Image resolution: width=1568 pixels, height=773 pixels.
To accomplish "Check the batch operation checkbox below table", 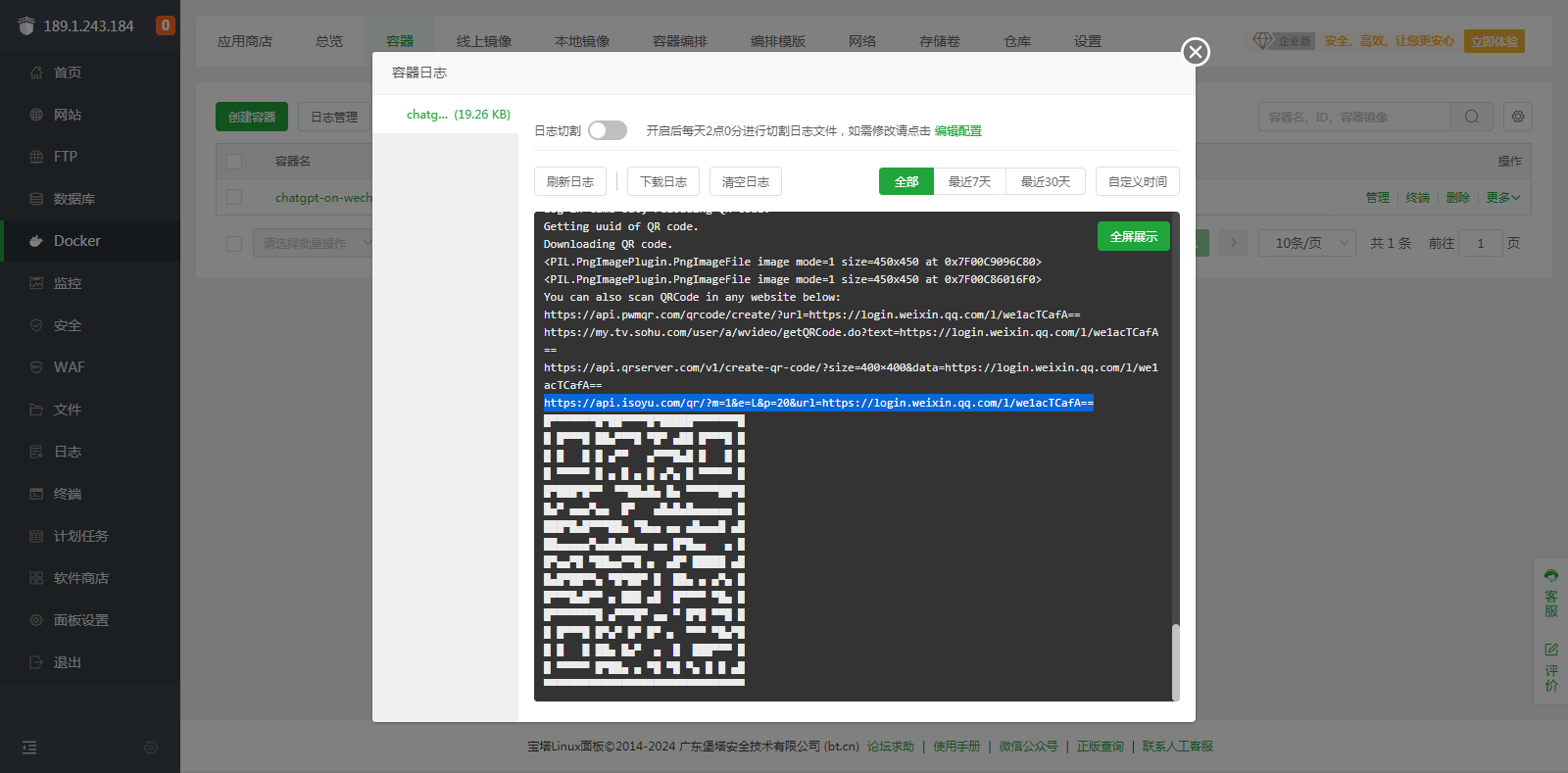I will click(234, 243).
